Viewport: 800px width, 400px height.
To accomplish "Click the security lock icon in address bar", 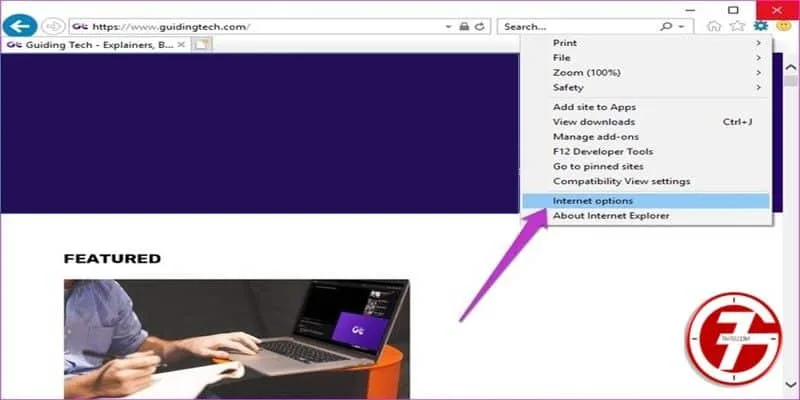I will coord(464,27).
